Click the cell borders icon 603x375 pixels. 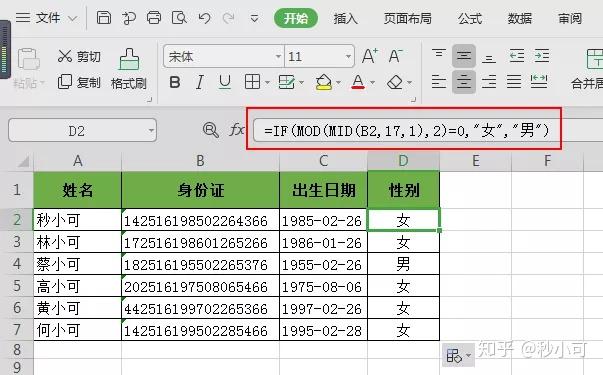(252, 82)
